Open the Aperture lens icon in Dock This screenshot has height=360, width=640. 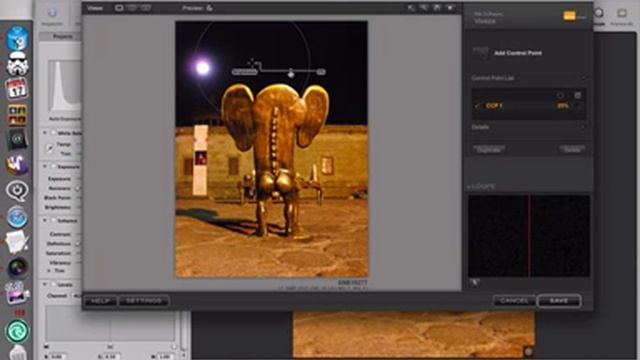click(17, 267)
